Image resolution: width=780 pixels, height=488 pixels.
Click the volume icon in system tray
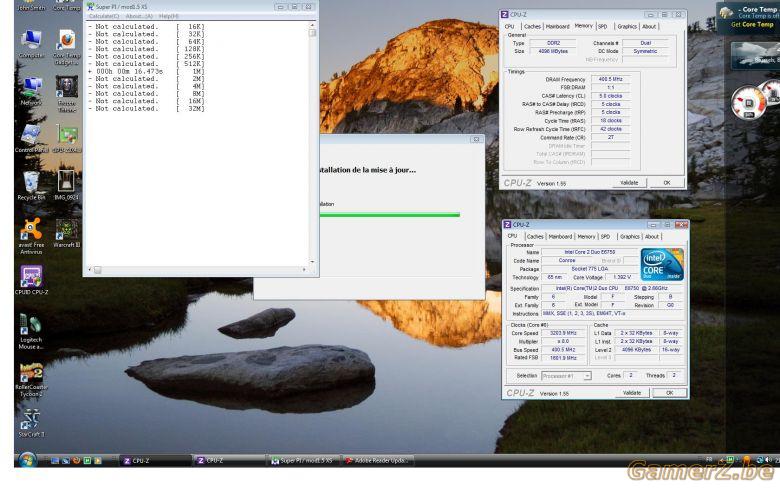click(x=769, y=460)
